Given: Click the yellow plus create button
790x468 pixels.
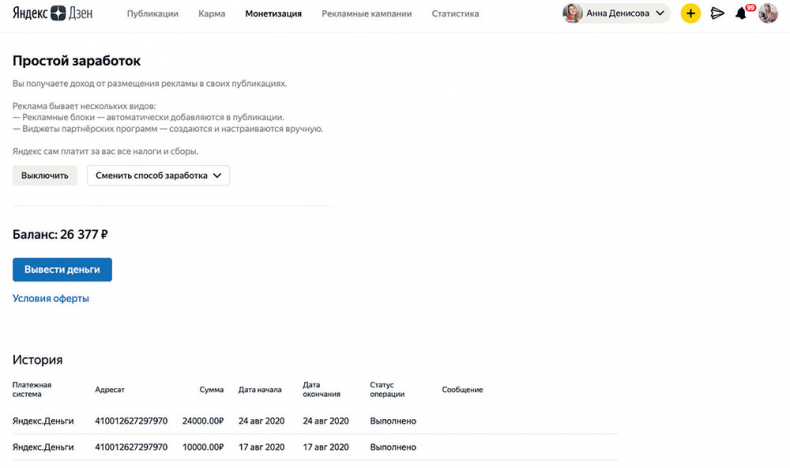Looking at the screenshot, I should [690, 14].
